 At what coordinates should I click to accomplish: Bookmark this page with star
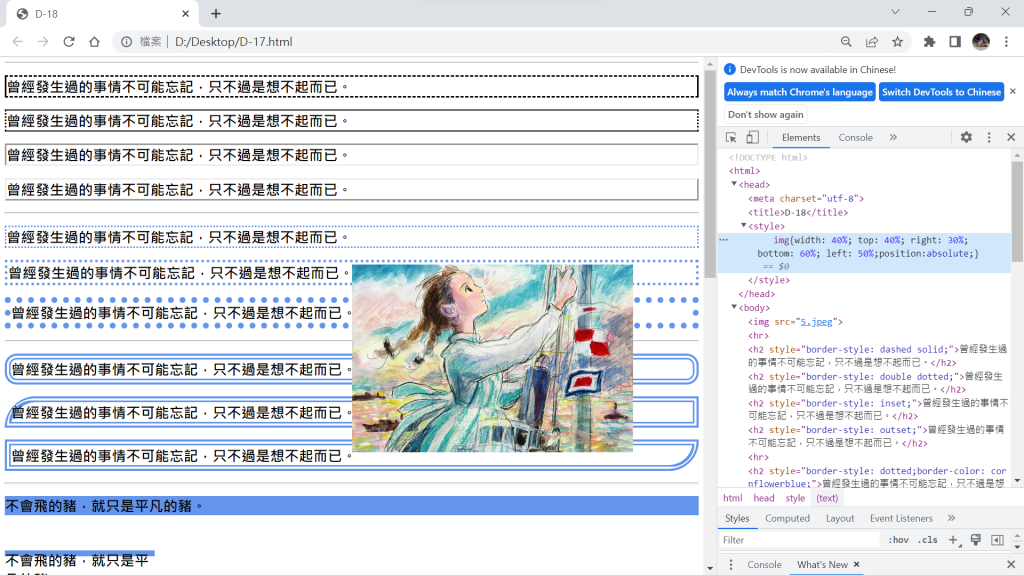(898, 42)
